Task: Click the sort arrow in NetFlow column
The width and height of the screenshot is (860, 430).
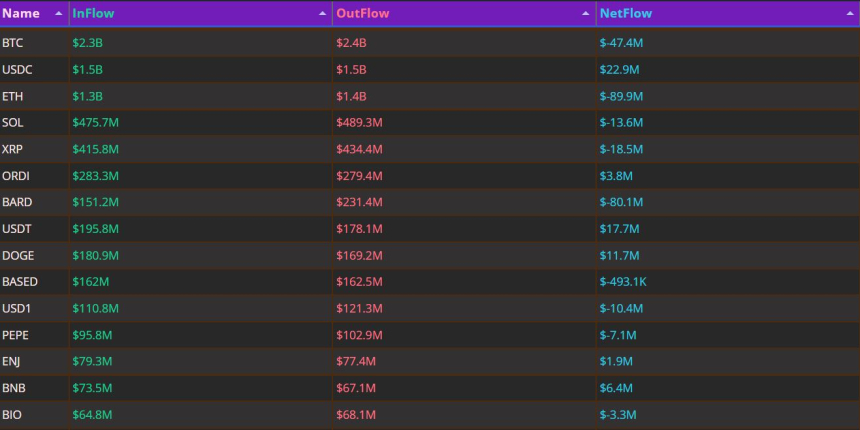Action: click(x=850, y=14)
